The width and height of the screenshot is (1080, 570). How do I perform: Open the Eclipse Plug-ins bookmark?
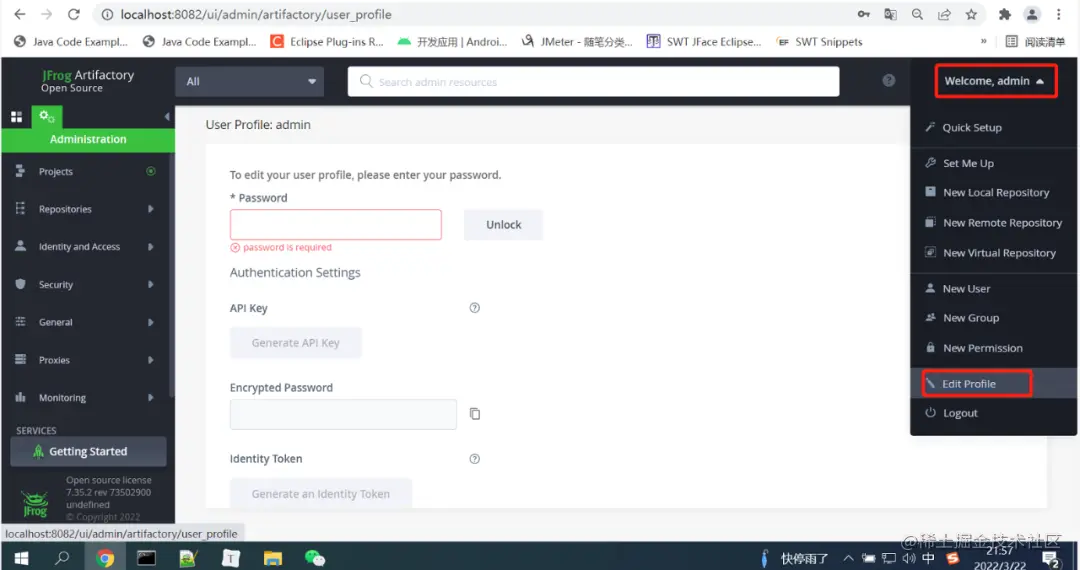pos(326,41)
